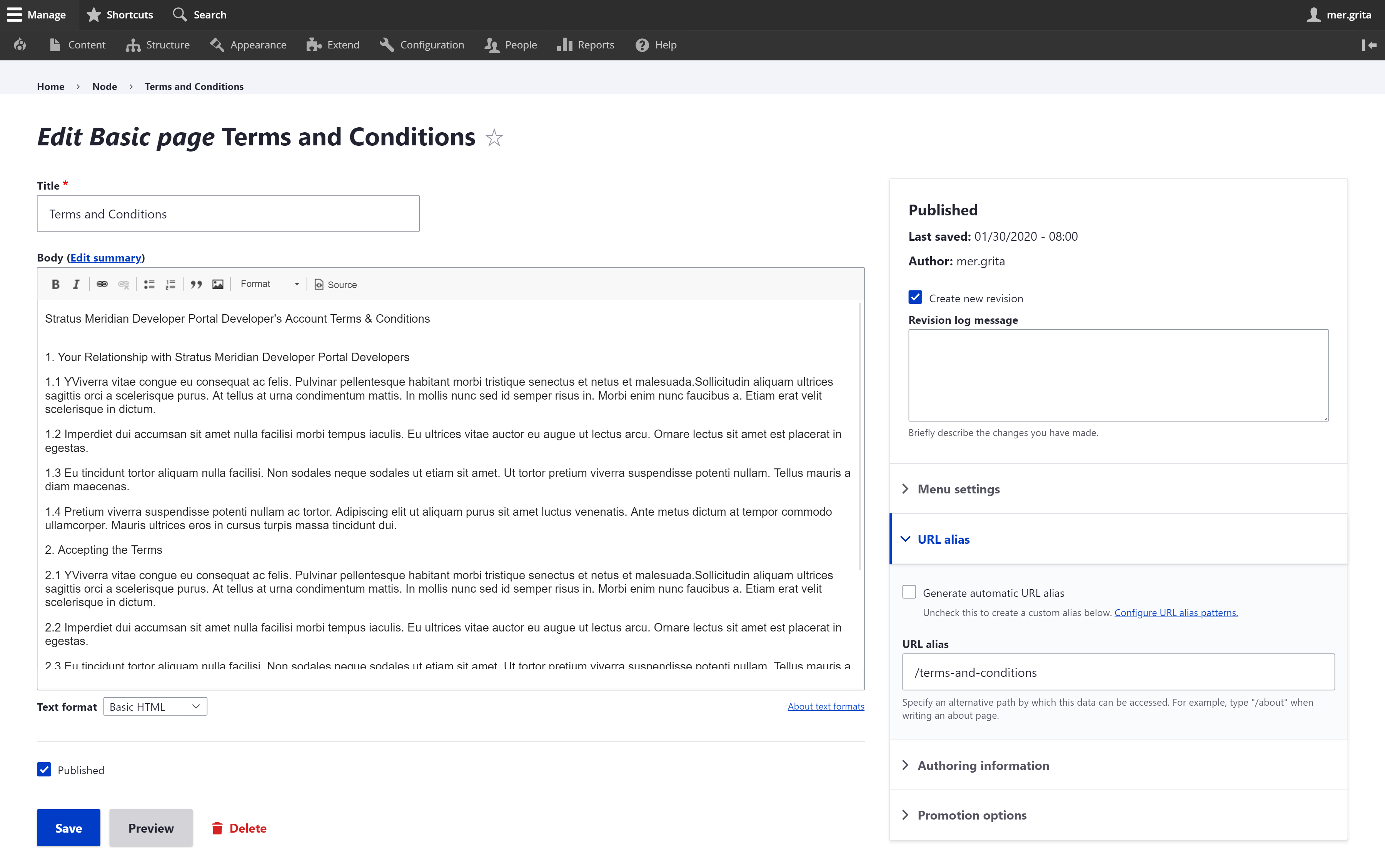
Task: Uncheck the Published checkbox
Action: 44,769
